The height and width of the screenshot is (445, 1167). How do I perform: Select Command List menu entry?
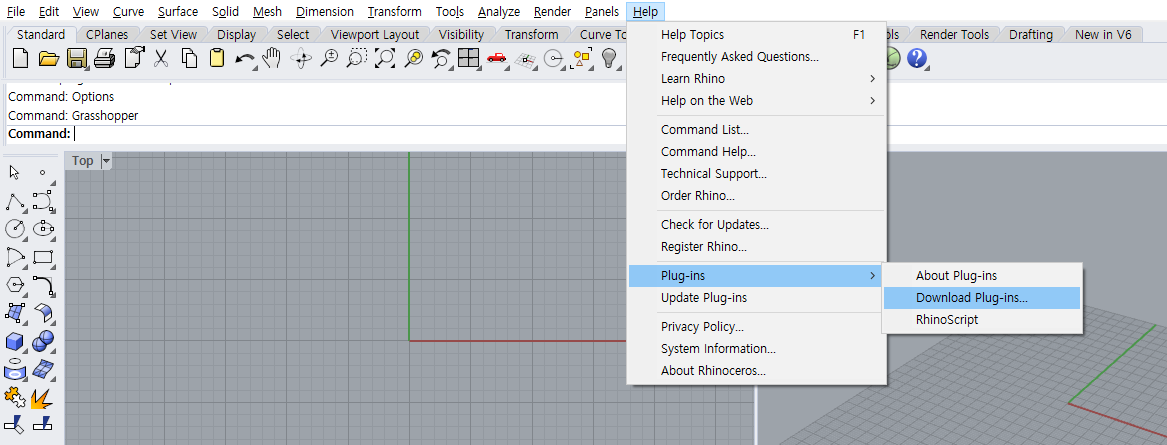[x=756, y=129]
